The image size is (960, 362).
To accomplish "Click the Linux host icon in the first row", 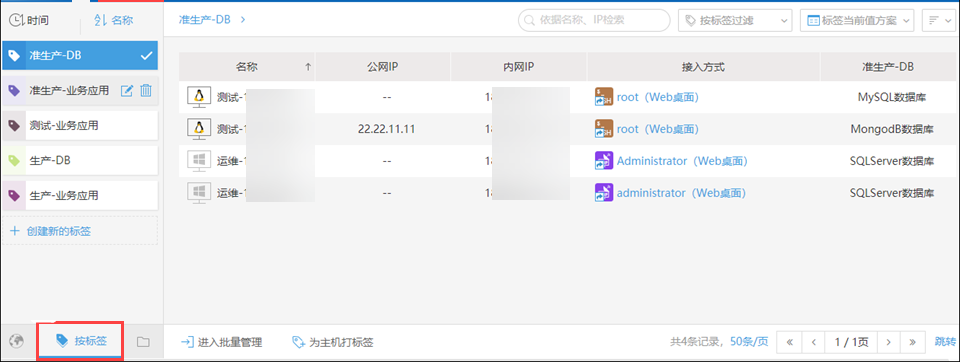I will pos(198,97).
